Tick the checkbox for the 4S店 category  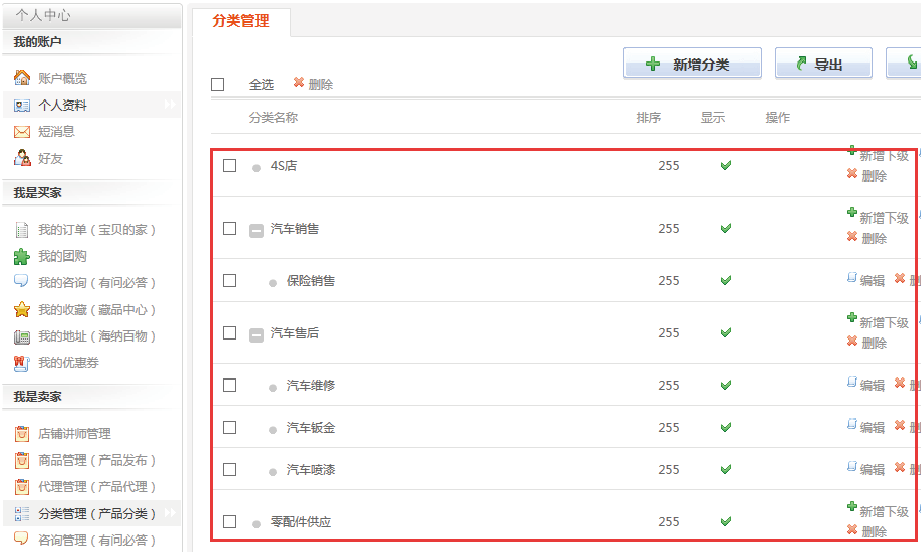pos(230,166)
